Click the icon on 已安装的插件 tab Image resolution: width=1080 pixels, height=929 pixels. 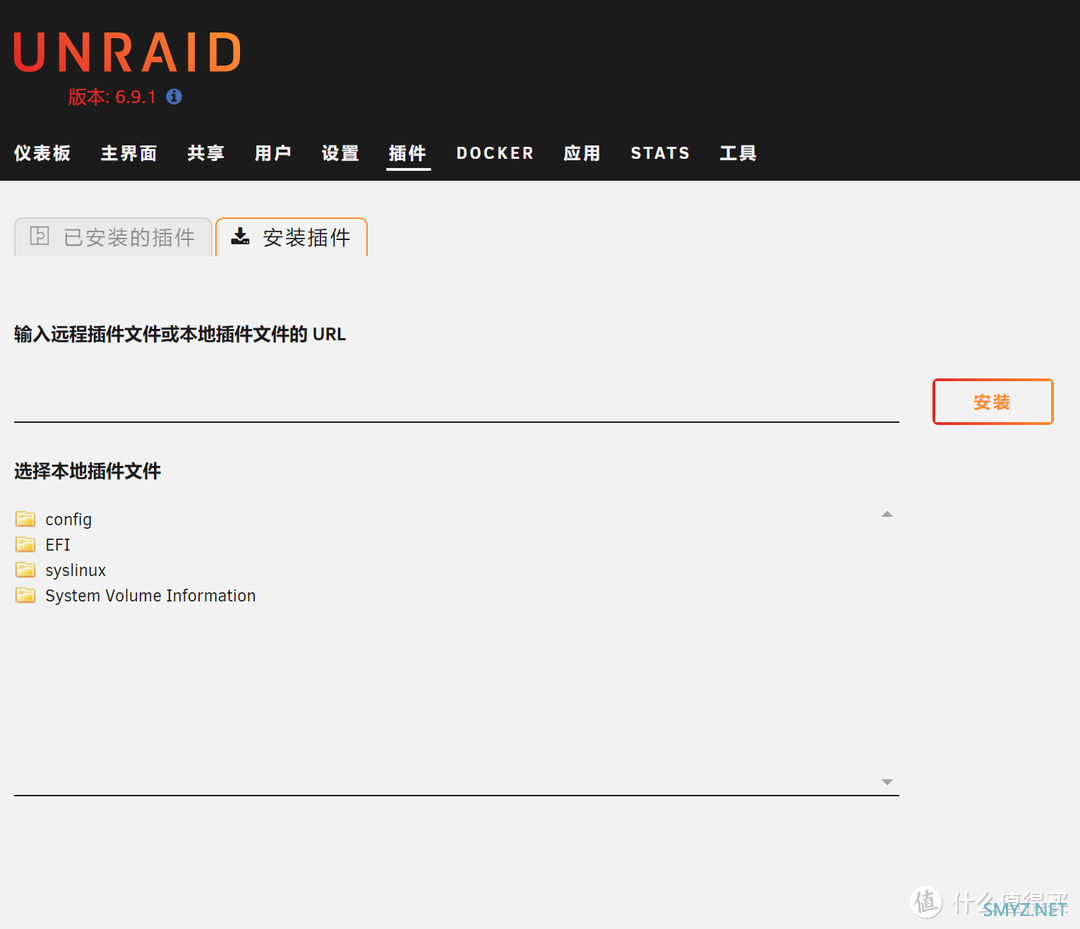(x=39, y=236)
